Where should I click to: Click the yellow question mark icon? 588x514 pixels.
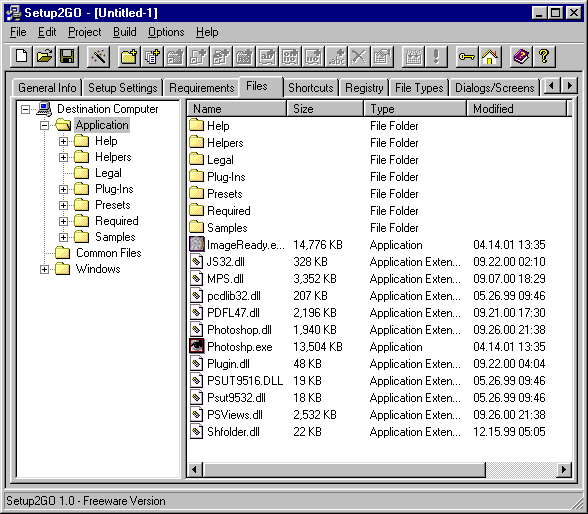tap(544, 57)
